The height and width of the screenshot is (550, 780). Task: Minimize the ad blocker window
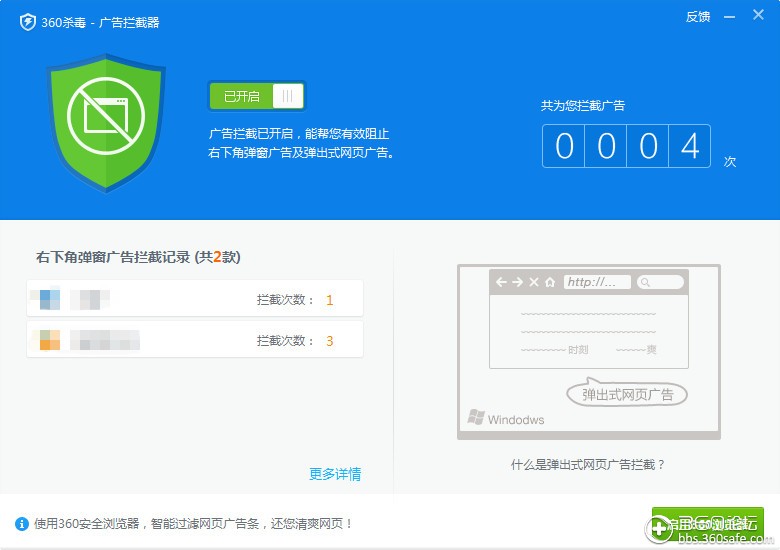point(732,17)
